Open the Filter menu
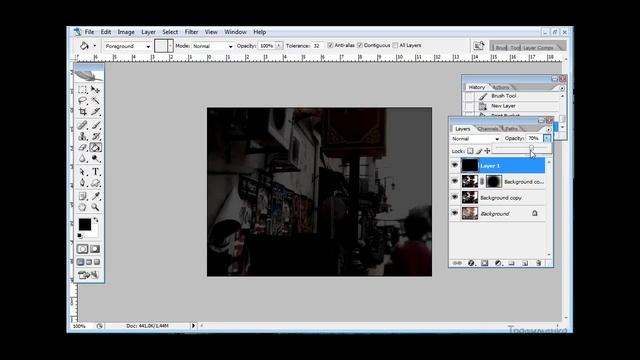Image resolution: width=640 pixels, height=360 pixels. pos(191,32)
